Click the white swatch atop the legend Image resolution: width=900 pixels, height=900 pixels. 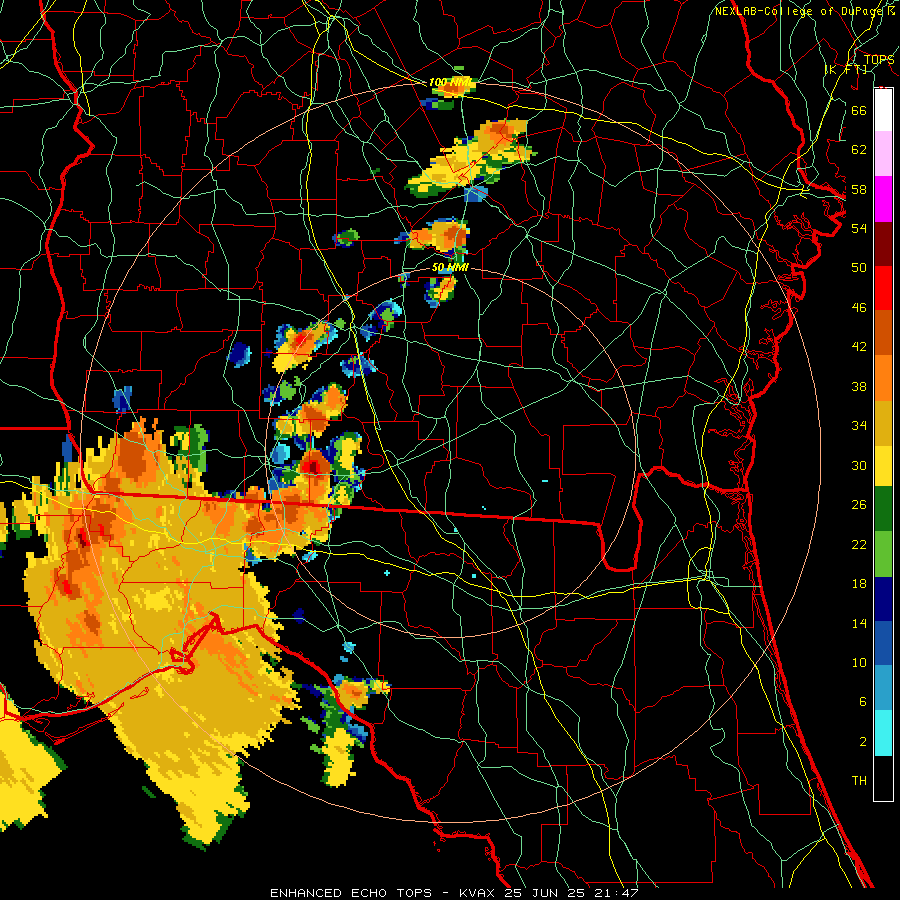pos(883,110)
